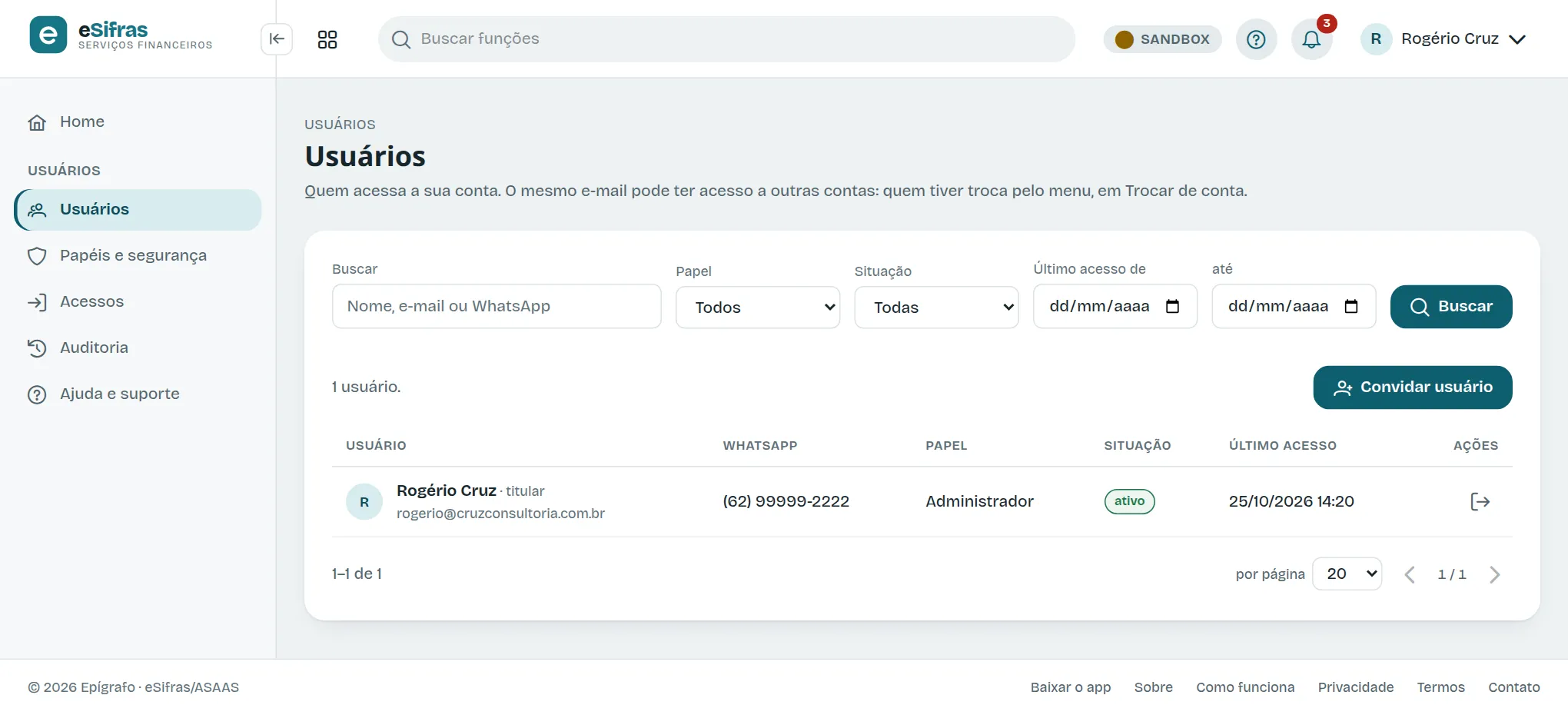This screenshot has height=715, width=1568.
Task: Open the Papel dropdown showing Todos
Action: (x=758, y=308)
